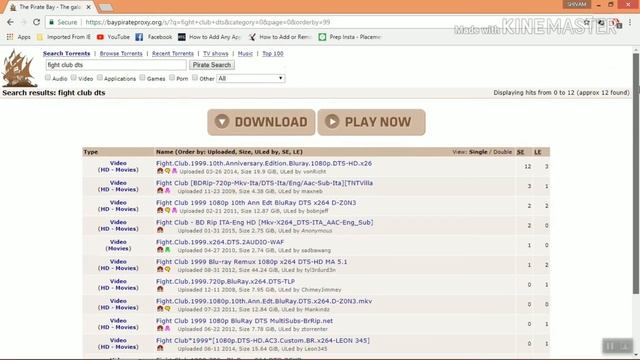
Task: Tick the Porn category checkbox
Action: pos(172,77)
